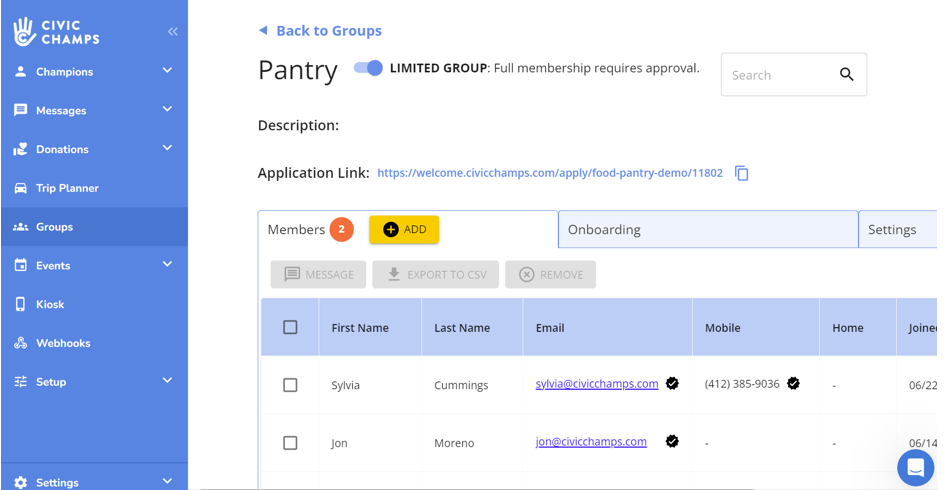Screen dimensions: 948x490
Task: Click the search magnifier icon
Action: click(846, 75)
